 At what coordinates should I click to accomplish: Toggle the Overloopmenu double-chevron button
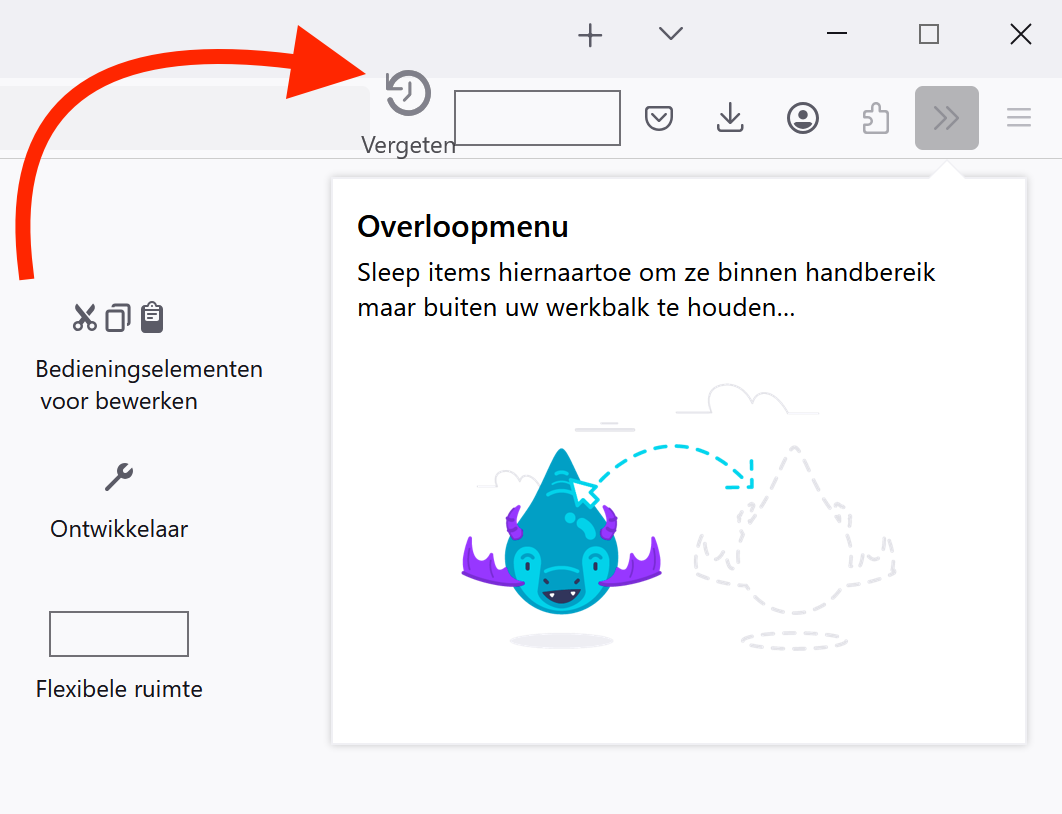946,119
